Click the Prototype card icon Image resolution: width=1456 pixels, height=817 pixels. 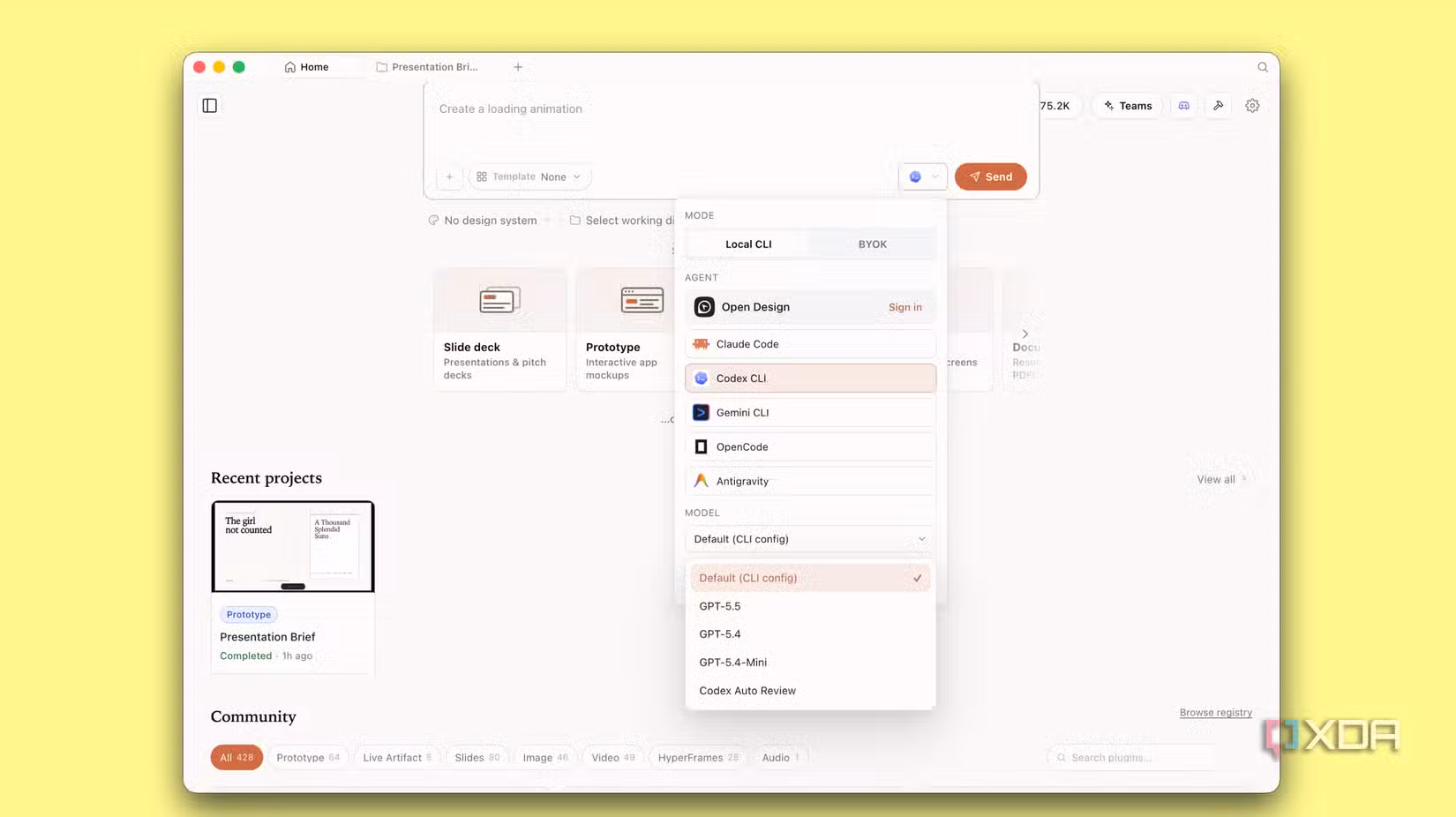(642, 300)
